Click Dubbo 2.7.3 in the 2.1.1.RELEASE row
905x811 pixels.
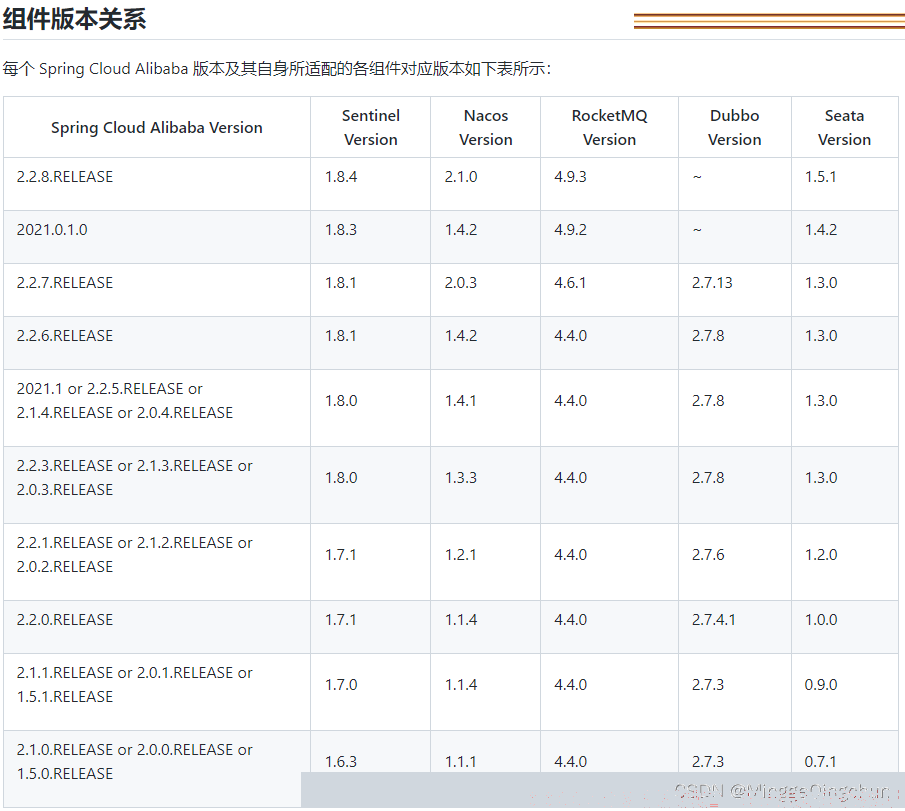pyautogui.click(x=708, y=685)
